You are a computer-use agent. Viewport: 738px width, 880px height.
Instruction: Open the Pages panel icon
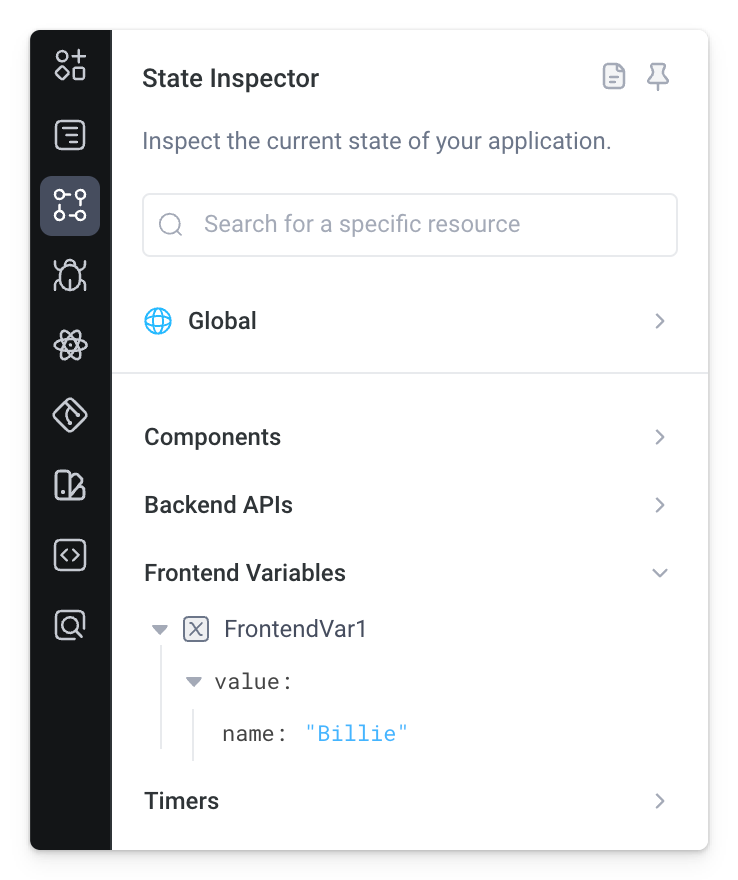click(69, 135)
